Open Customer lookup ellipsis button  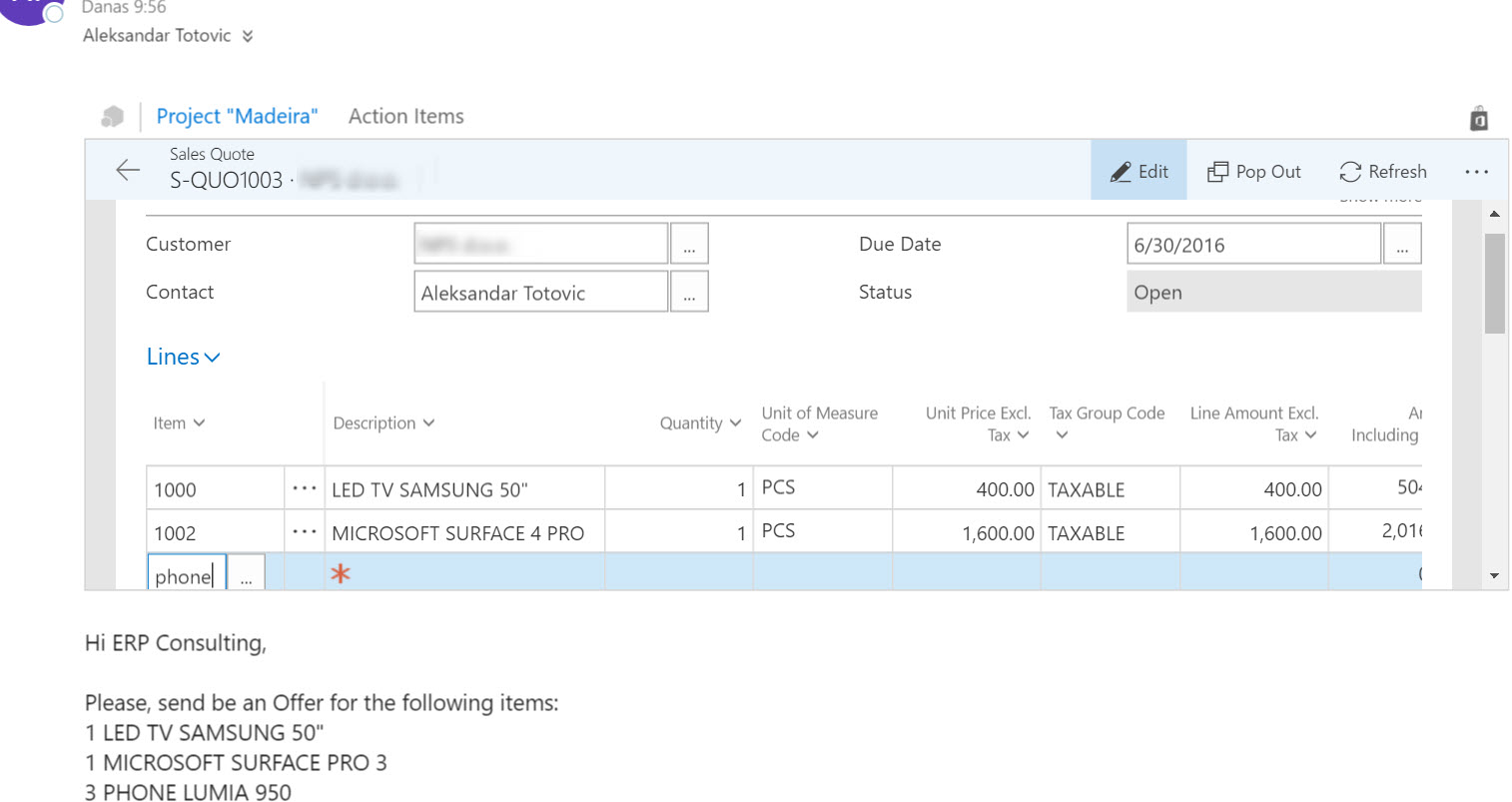(x=689, y=244)
